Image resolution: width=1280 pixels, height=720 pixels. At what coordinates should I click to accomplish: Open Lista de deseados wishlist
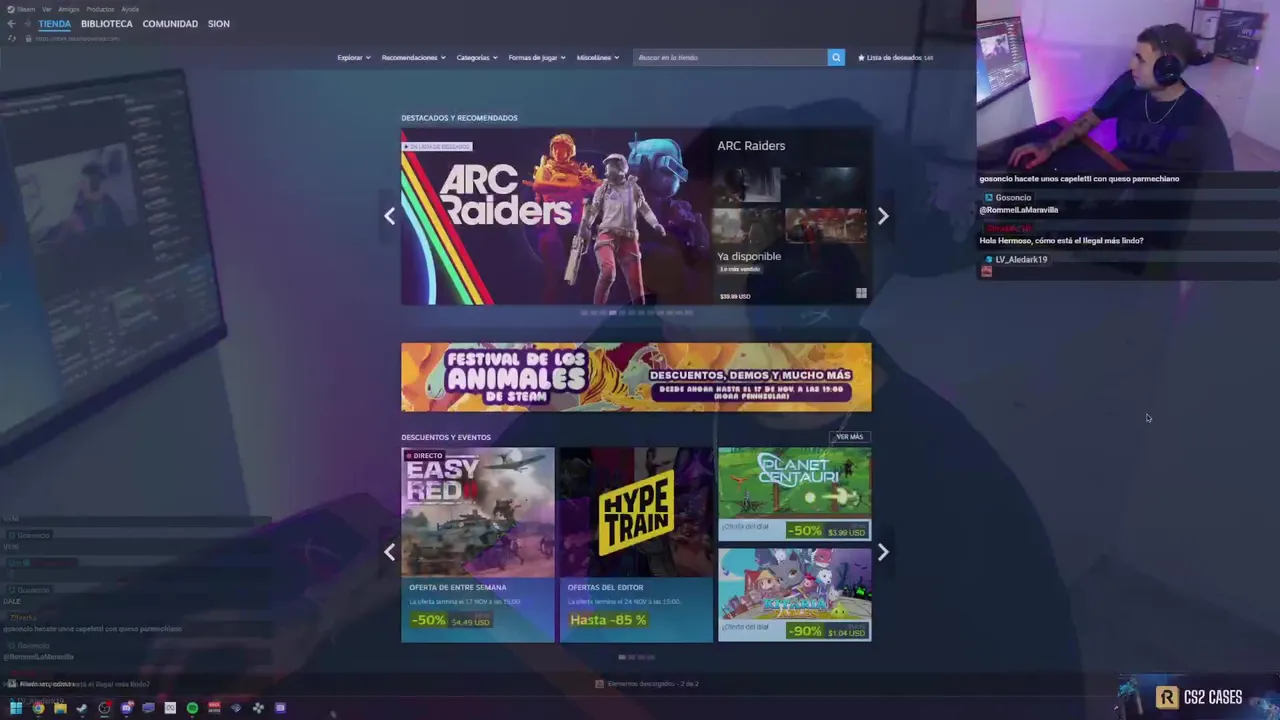point(895,57)
